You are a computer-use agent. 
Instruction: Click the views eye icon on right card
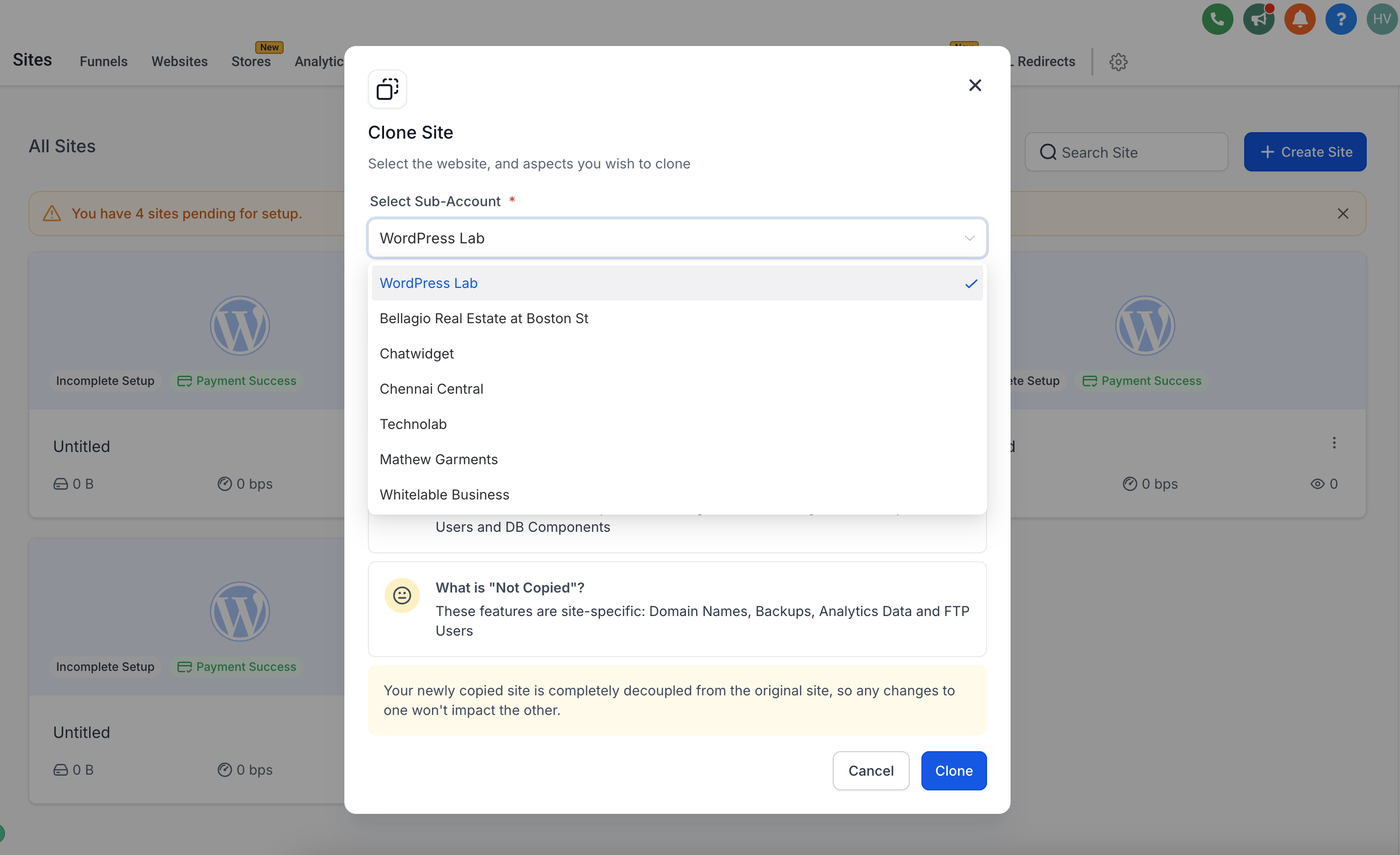(x=1318, y=484)
